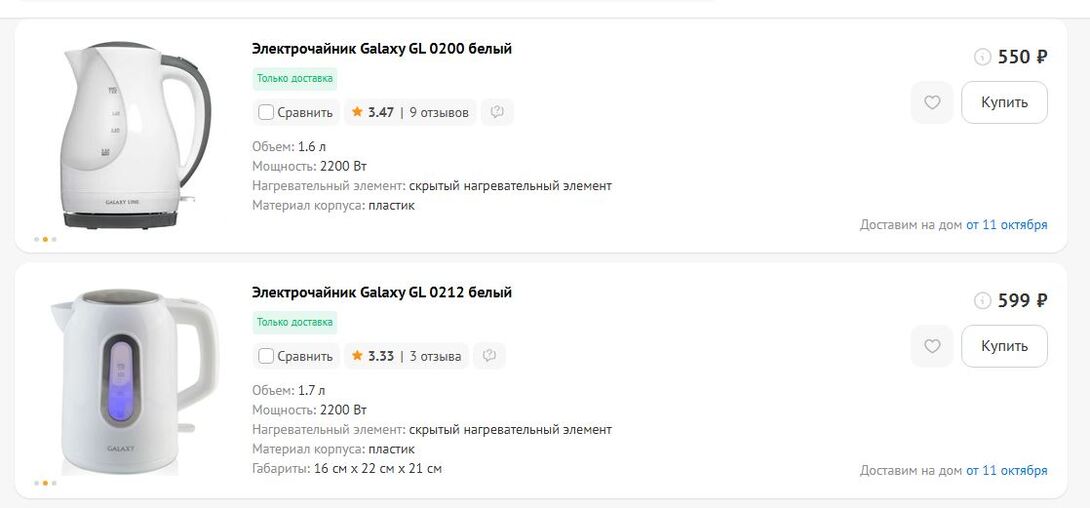1090x508 pixels.
Task: Add Galaxy GL 0200 to favorites heart
Action: (932, 102)
